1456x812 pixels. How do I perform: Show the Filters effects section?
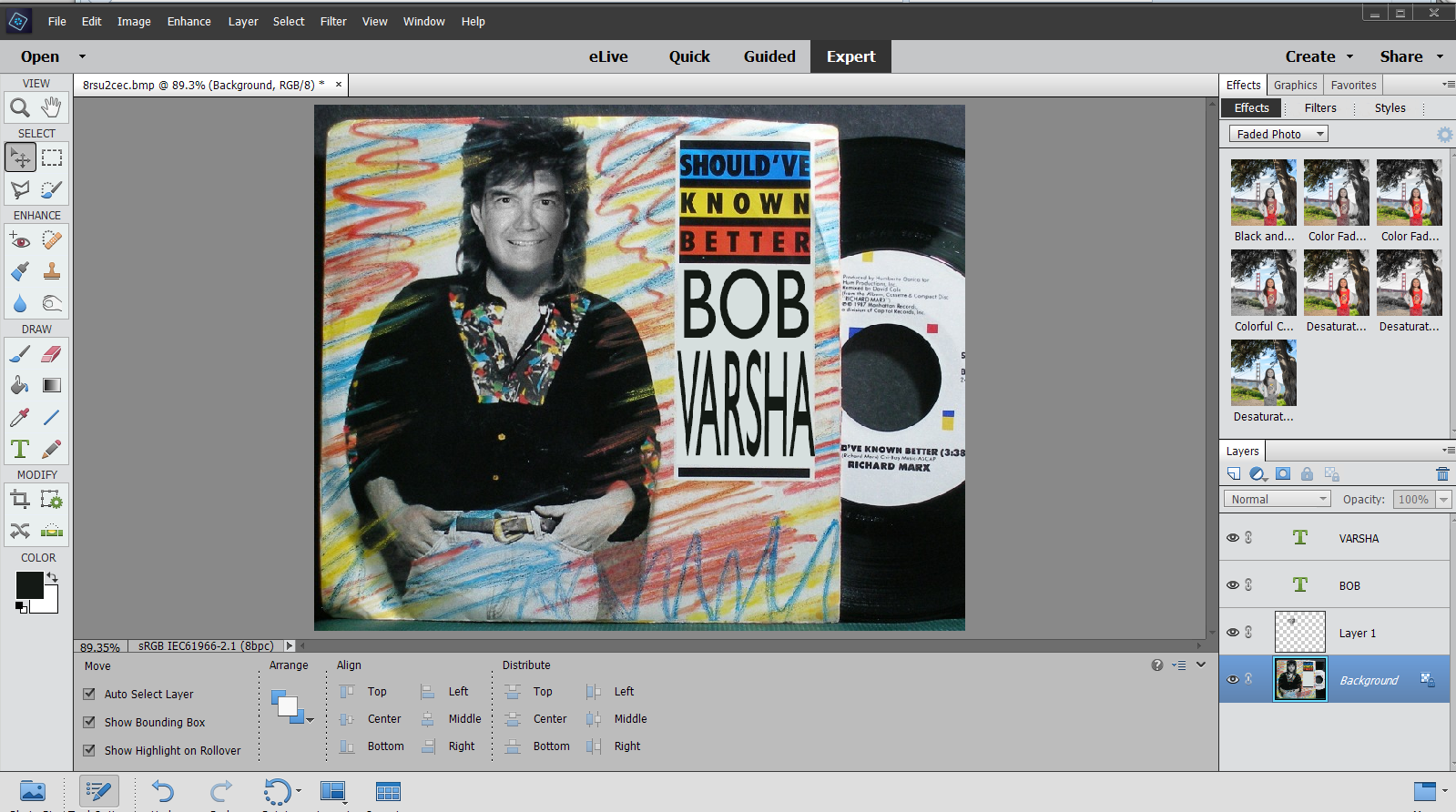(1320, 107)
